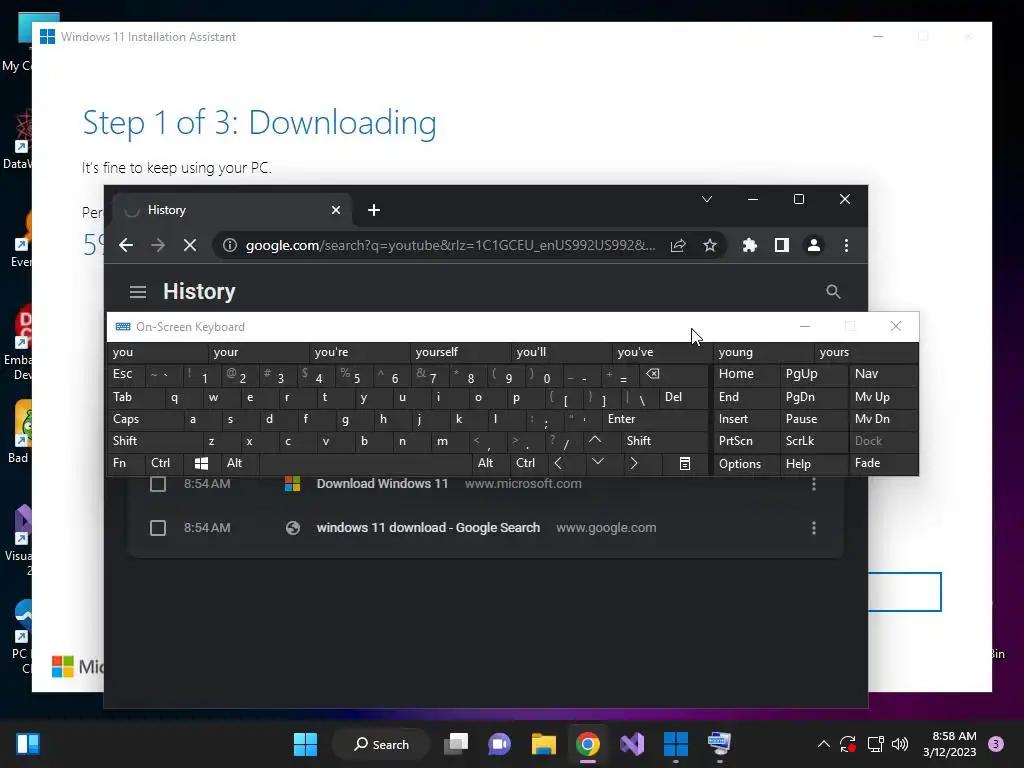Select 'you' word suggestion on keyboard

coord(157,352)
